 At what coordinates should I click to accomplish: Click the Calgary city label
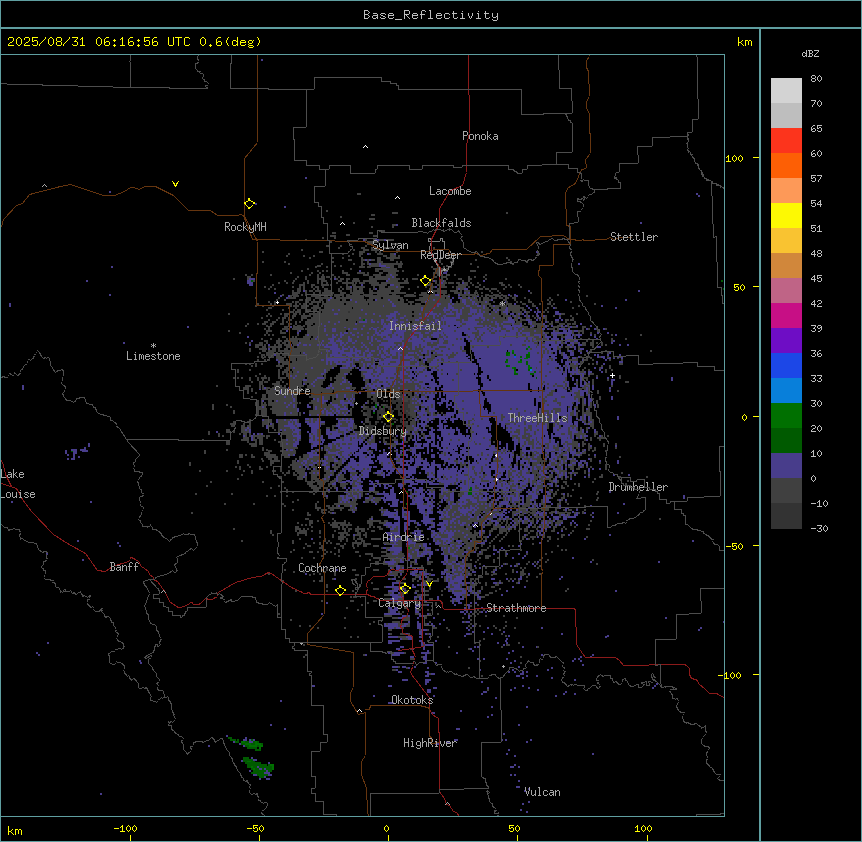400,603
